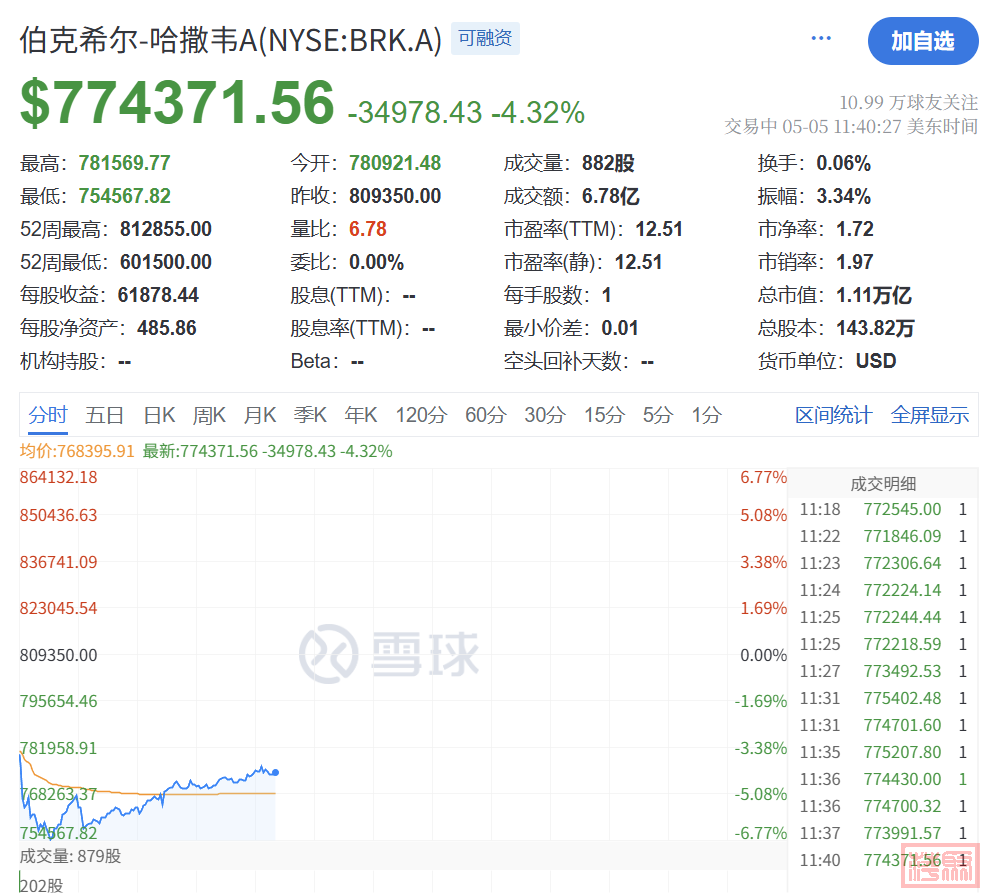Image resolution: width=986 pixels, height=893 pixels.
Task: Click the 成交量 value 882股
Action: pos(608,164)
